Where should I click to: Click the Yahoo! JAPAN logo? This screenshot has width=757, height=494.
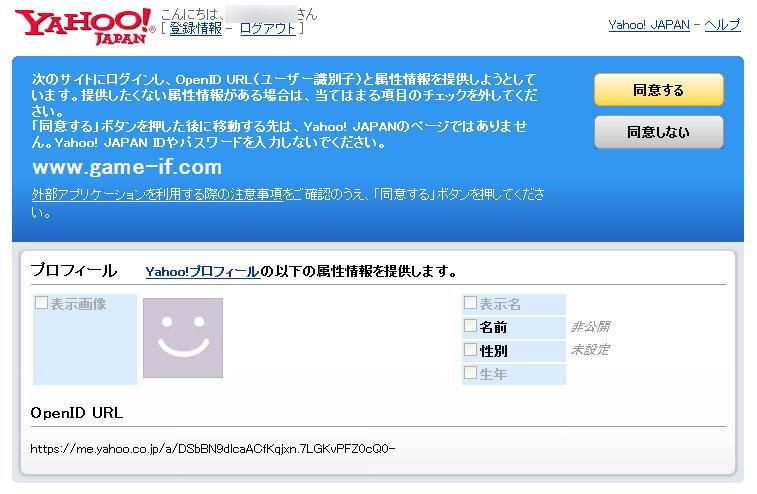85,26
